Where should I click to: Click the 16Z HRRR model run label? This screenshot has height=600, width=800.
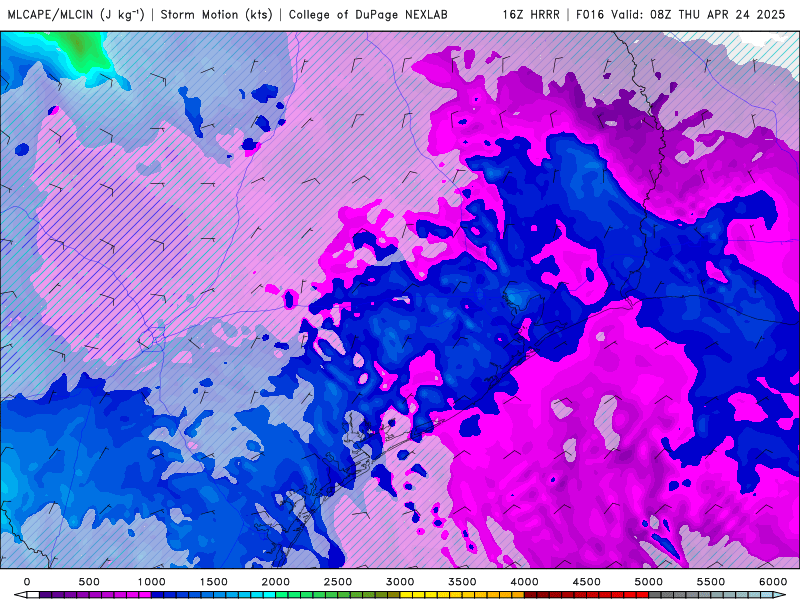[x=531, y=14]
